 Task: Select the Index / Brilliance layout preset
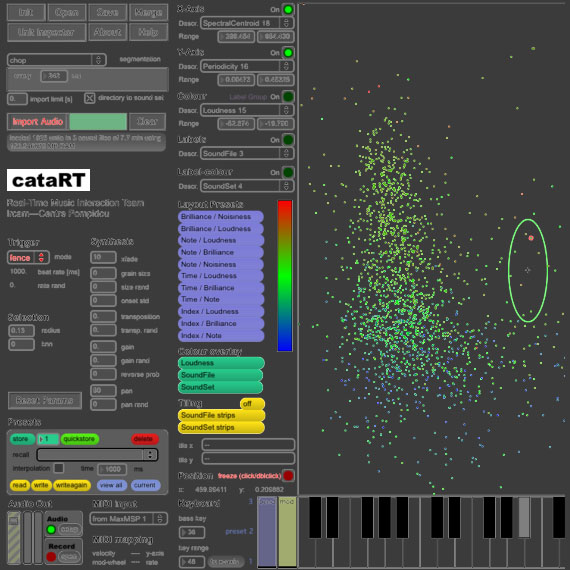click(221, 324)
